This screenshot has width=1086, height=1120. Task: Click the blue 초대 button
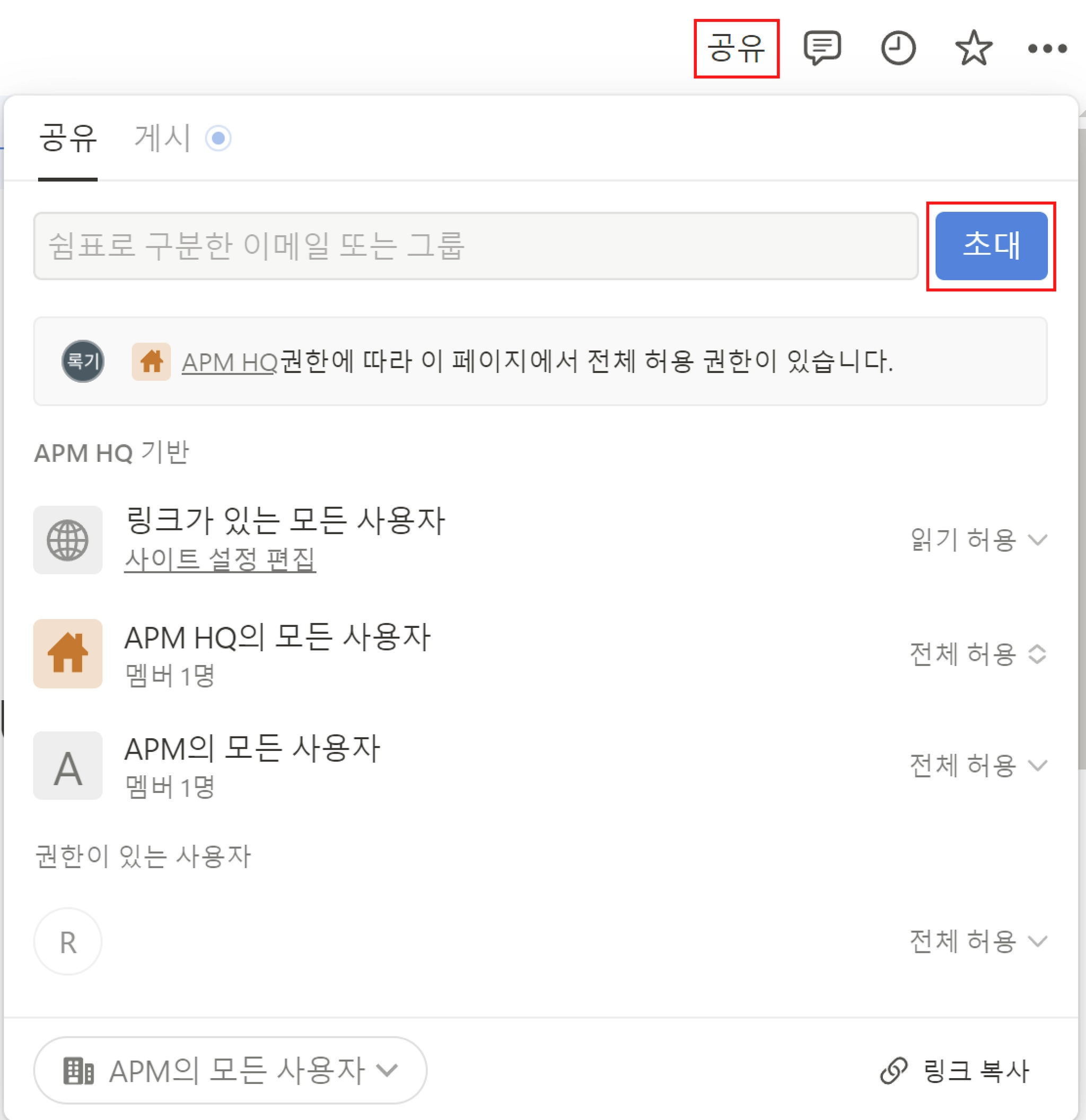tap(991, 246)
